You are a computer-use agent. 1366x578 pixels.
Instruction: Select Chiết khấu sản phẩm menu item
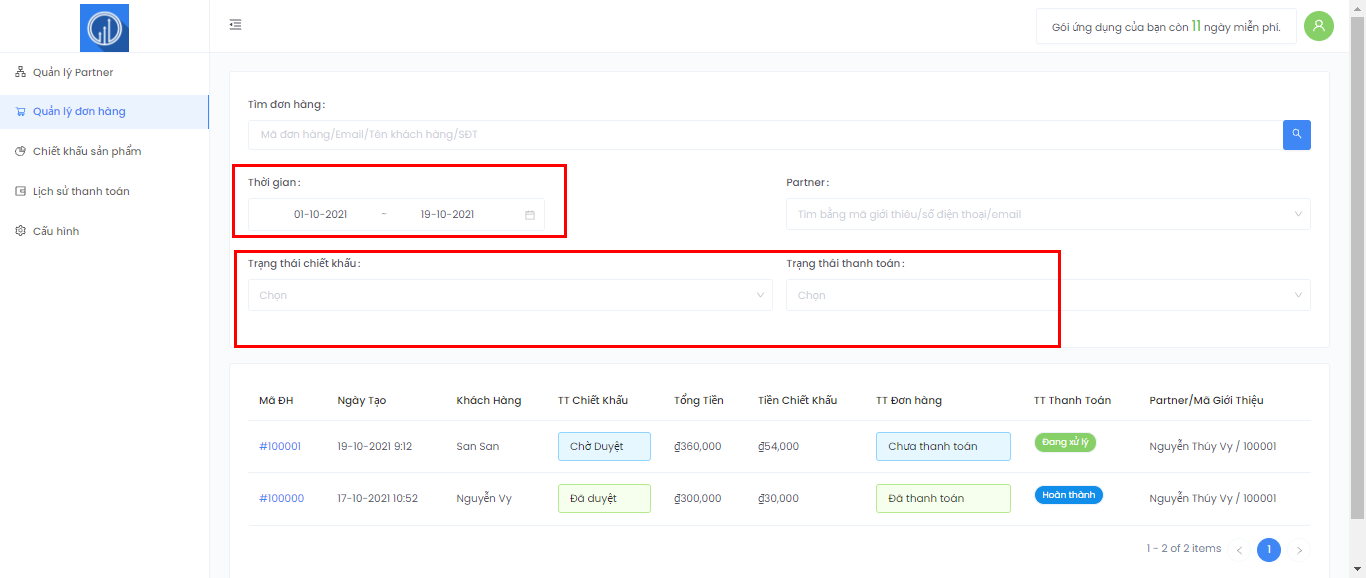coord(87,151)
